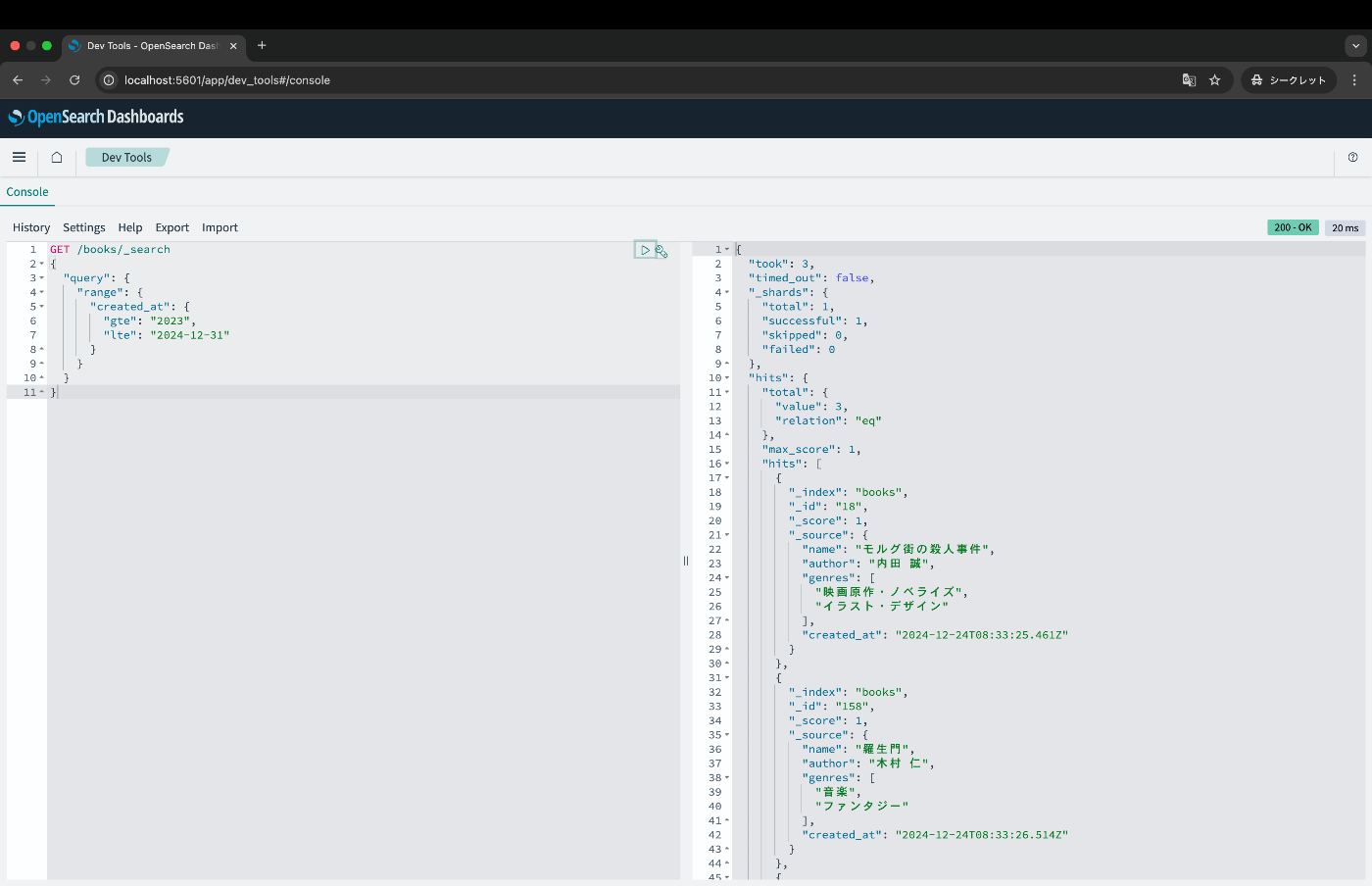Viewport: 1372px width, 886px height.
Task: Fold the "_shards" section in the response
Action: 727,292
